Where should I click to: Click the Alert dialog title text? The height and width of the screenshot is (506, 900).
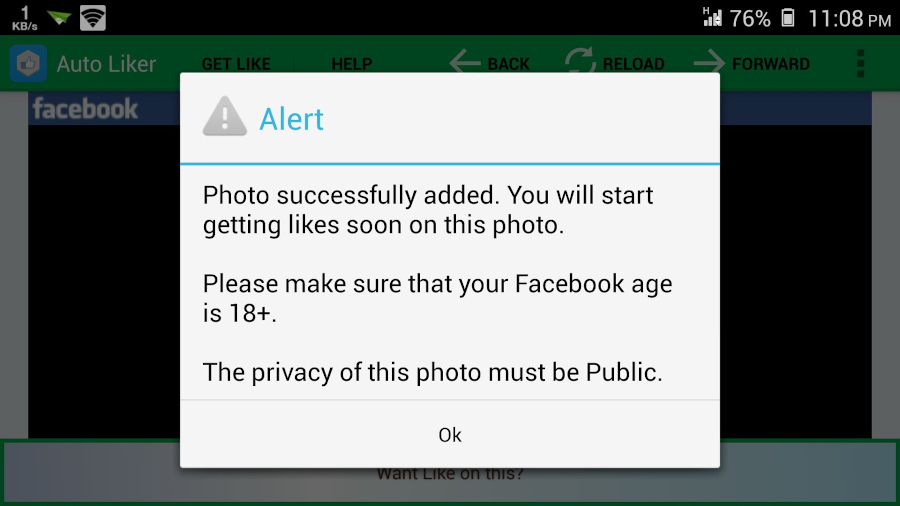tap(292, 119)
